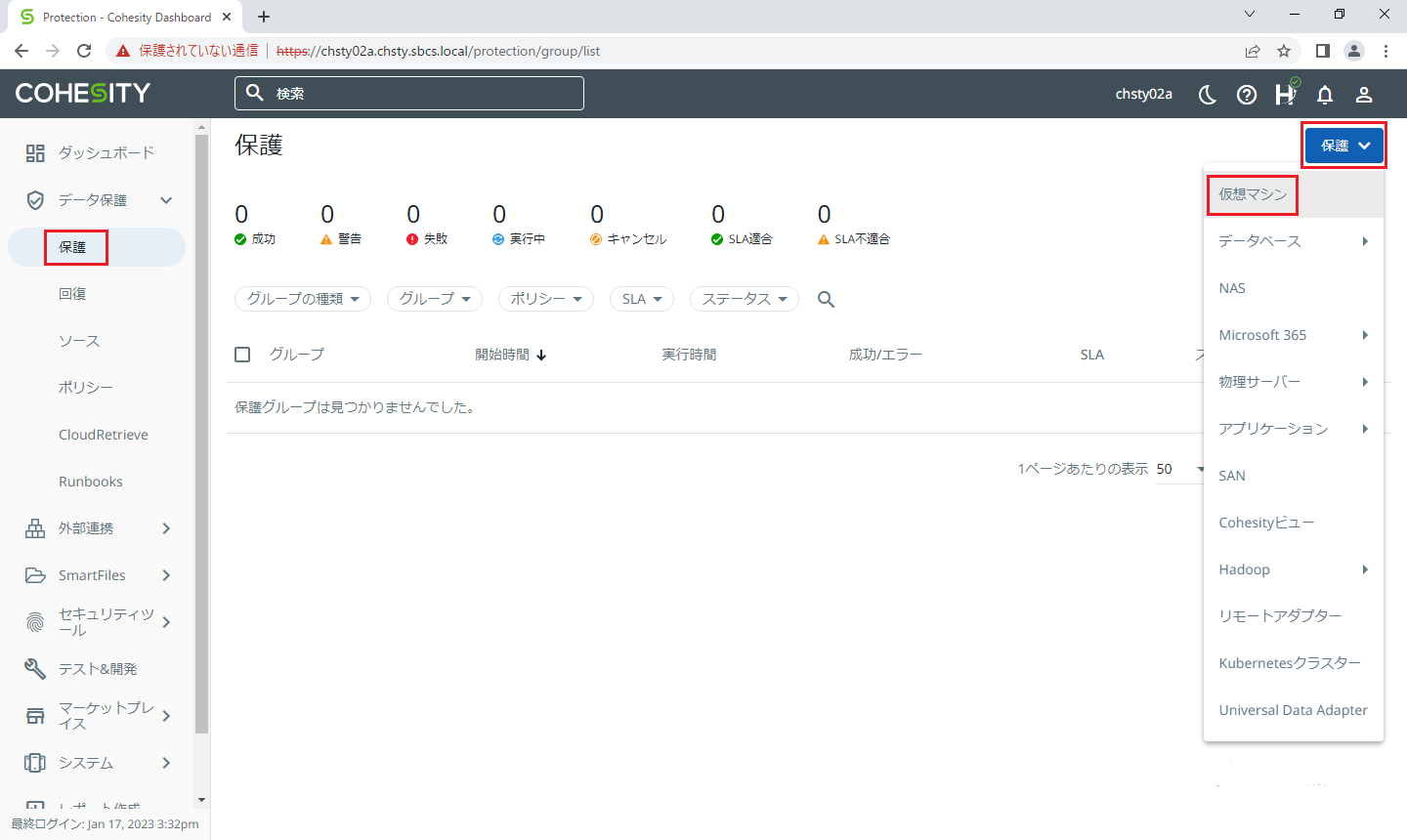Open the Hadoop submenu
The image size is (1407, 840).
point(1294,569)
